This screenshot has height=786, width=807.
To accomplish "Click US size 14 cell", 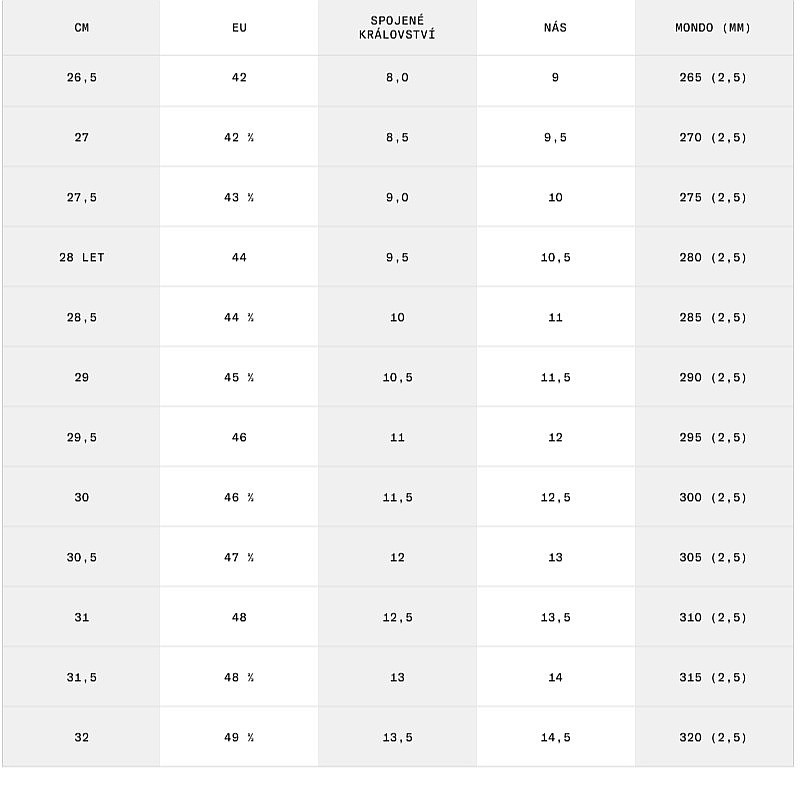I will 555,678.
